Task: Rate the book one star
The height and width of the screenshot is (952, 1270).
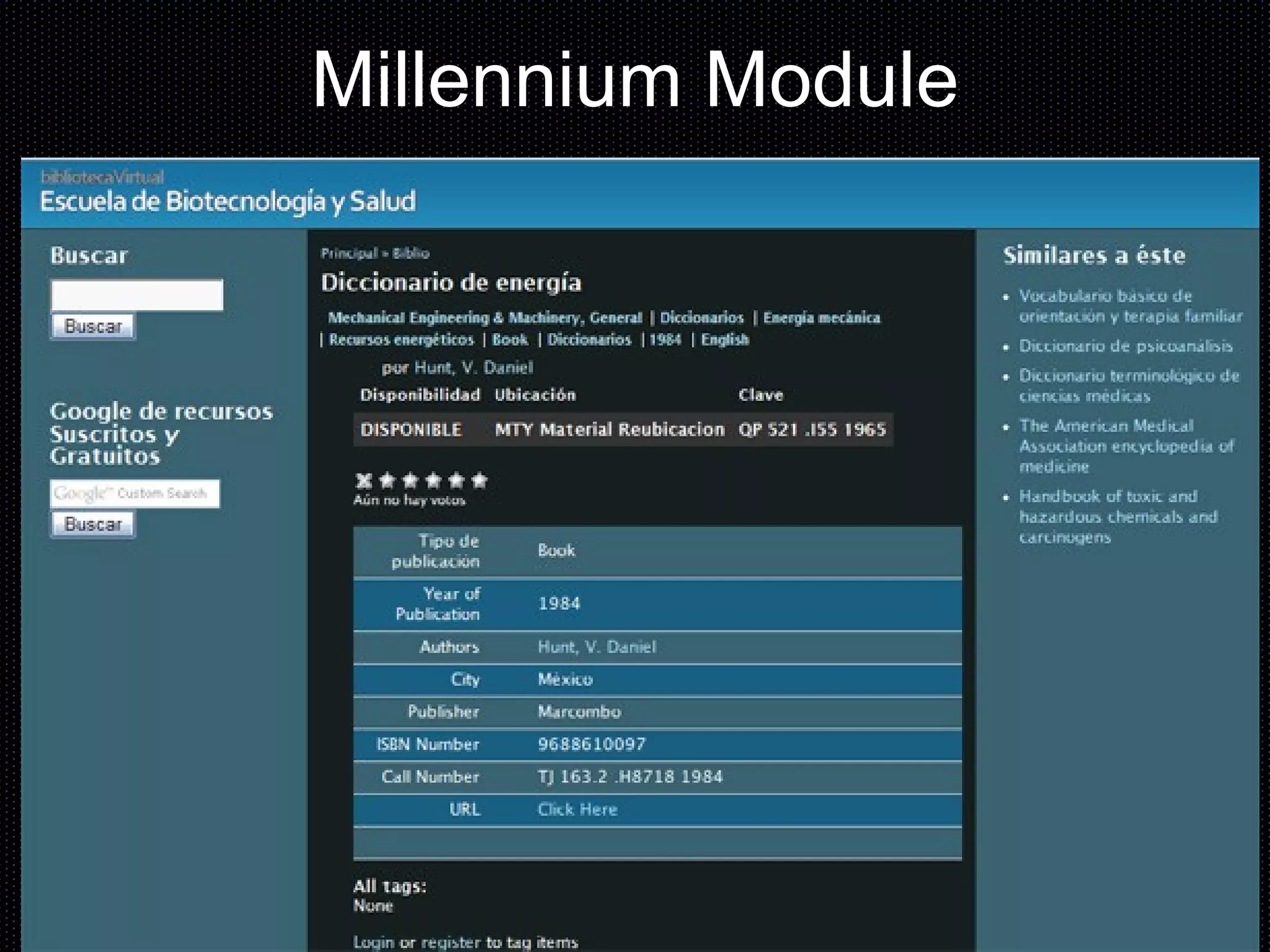Action: pyautogui.click(x=387, y=480)
